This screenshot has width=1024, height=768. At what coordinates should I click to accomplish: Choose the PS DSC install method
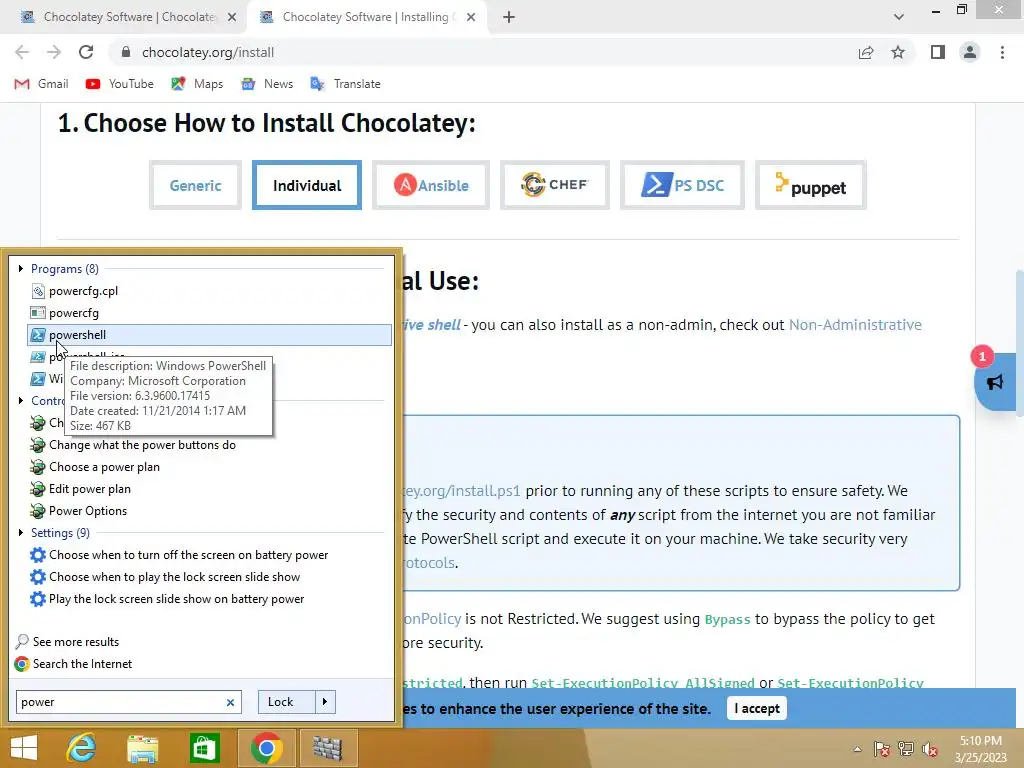point(682,185)
